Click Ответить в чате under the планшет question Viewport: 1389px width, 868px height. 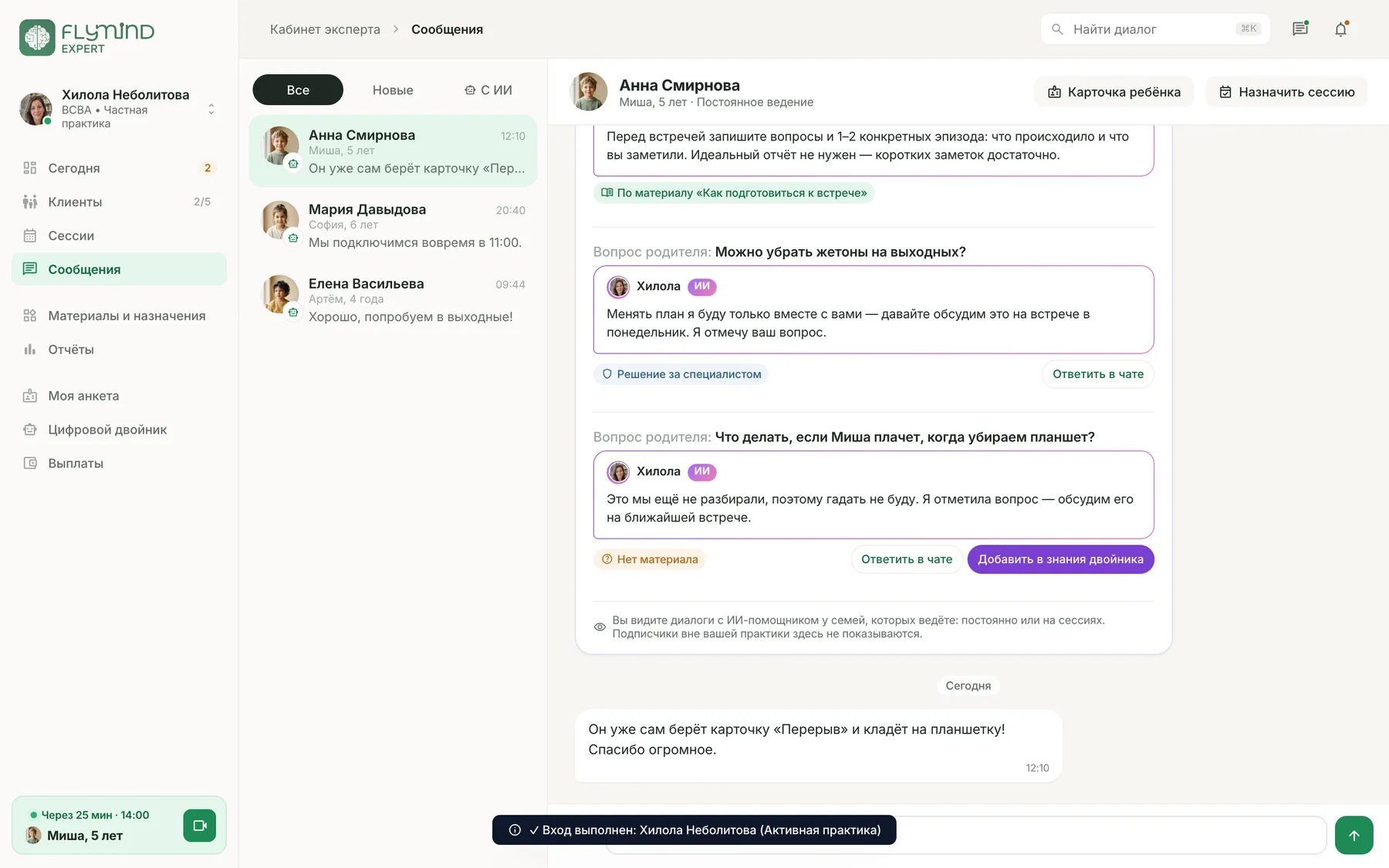[x=907, y=559]
